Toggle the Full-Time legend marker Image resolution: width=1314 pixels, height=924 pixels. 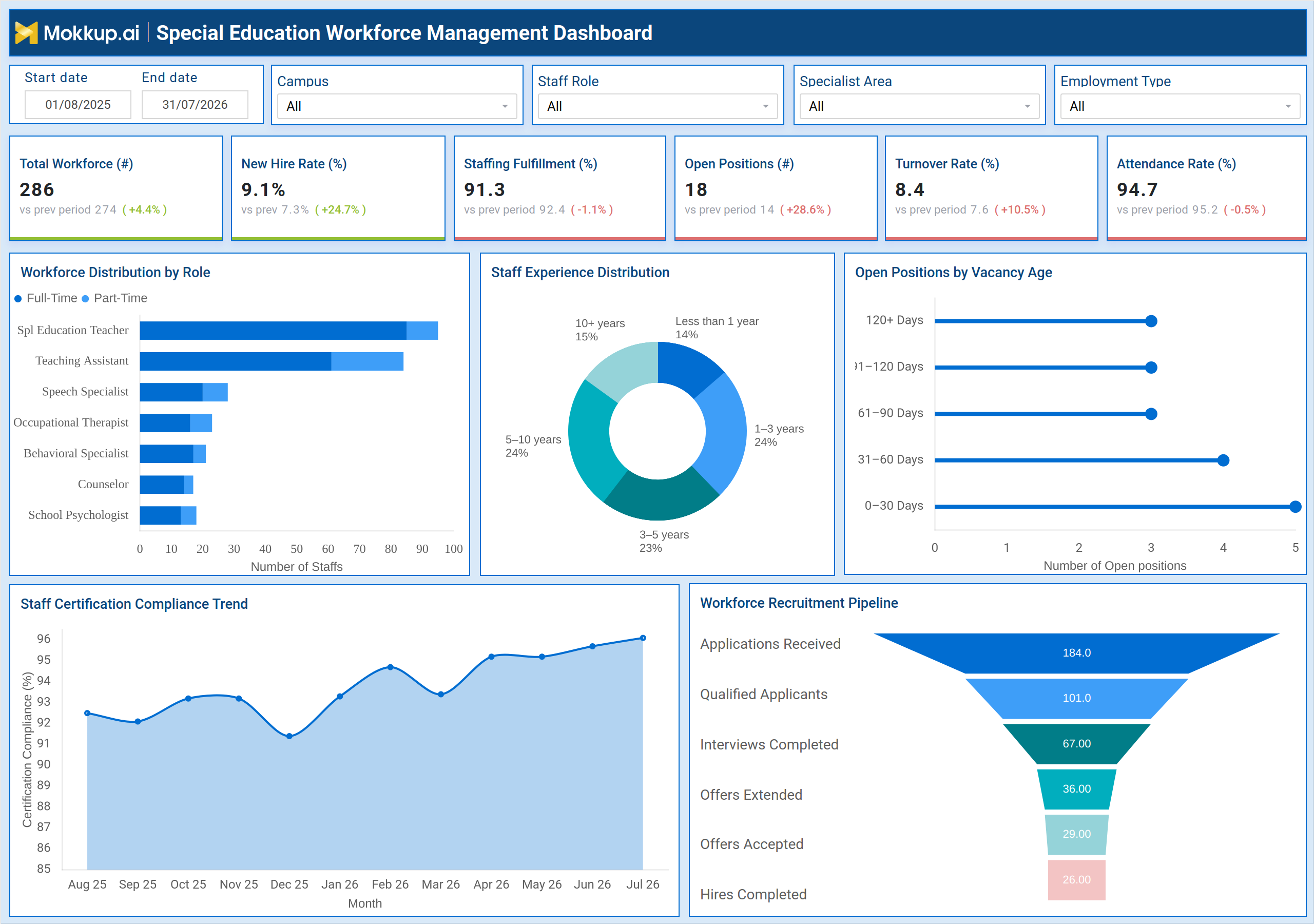coord(18,299)
